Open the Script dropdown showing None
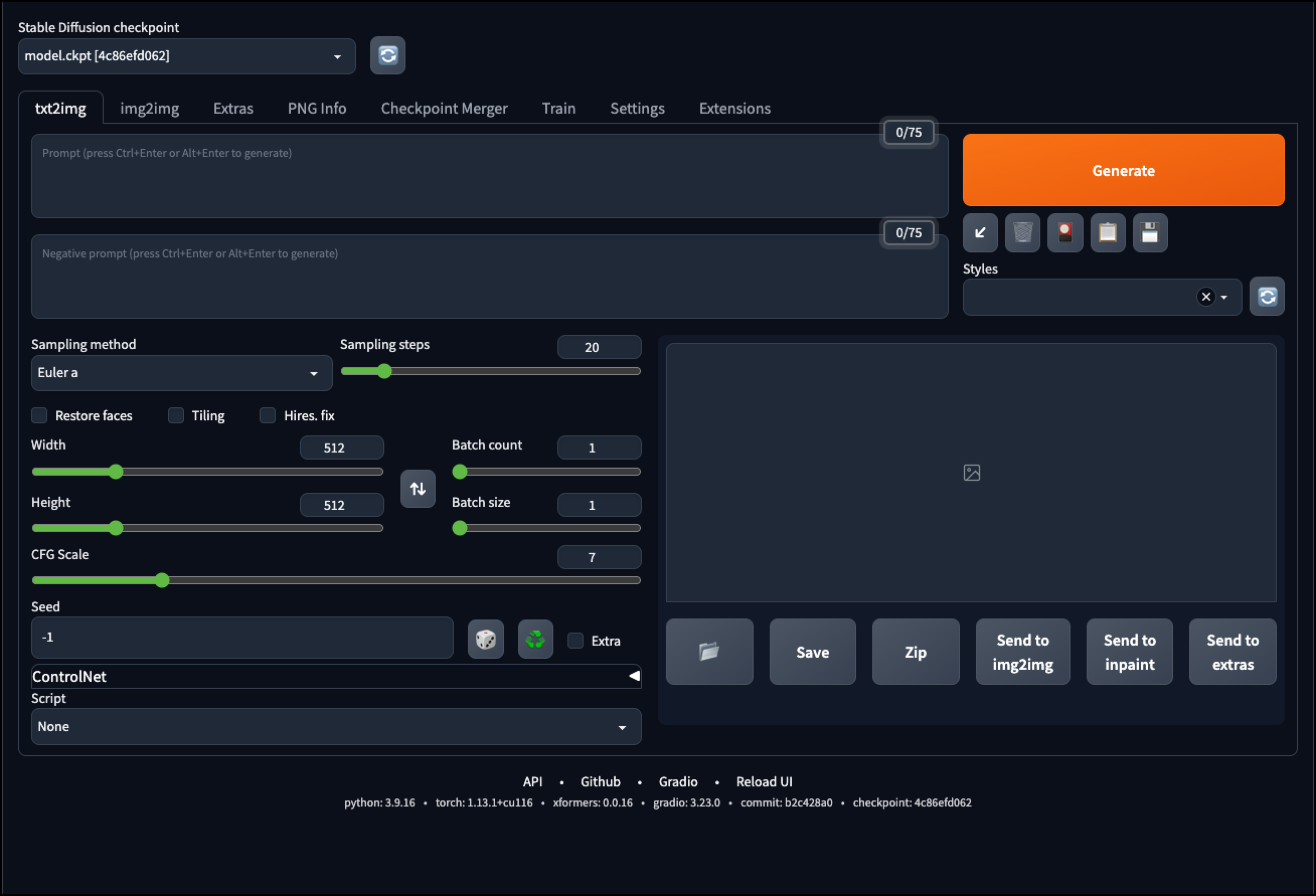This screenshot has height=896, width=1316. click(336, 727)
